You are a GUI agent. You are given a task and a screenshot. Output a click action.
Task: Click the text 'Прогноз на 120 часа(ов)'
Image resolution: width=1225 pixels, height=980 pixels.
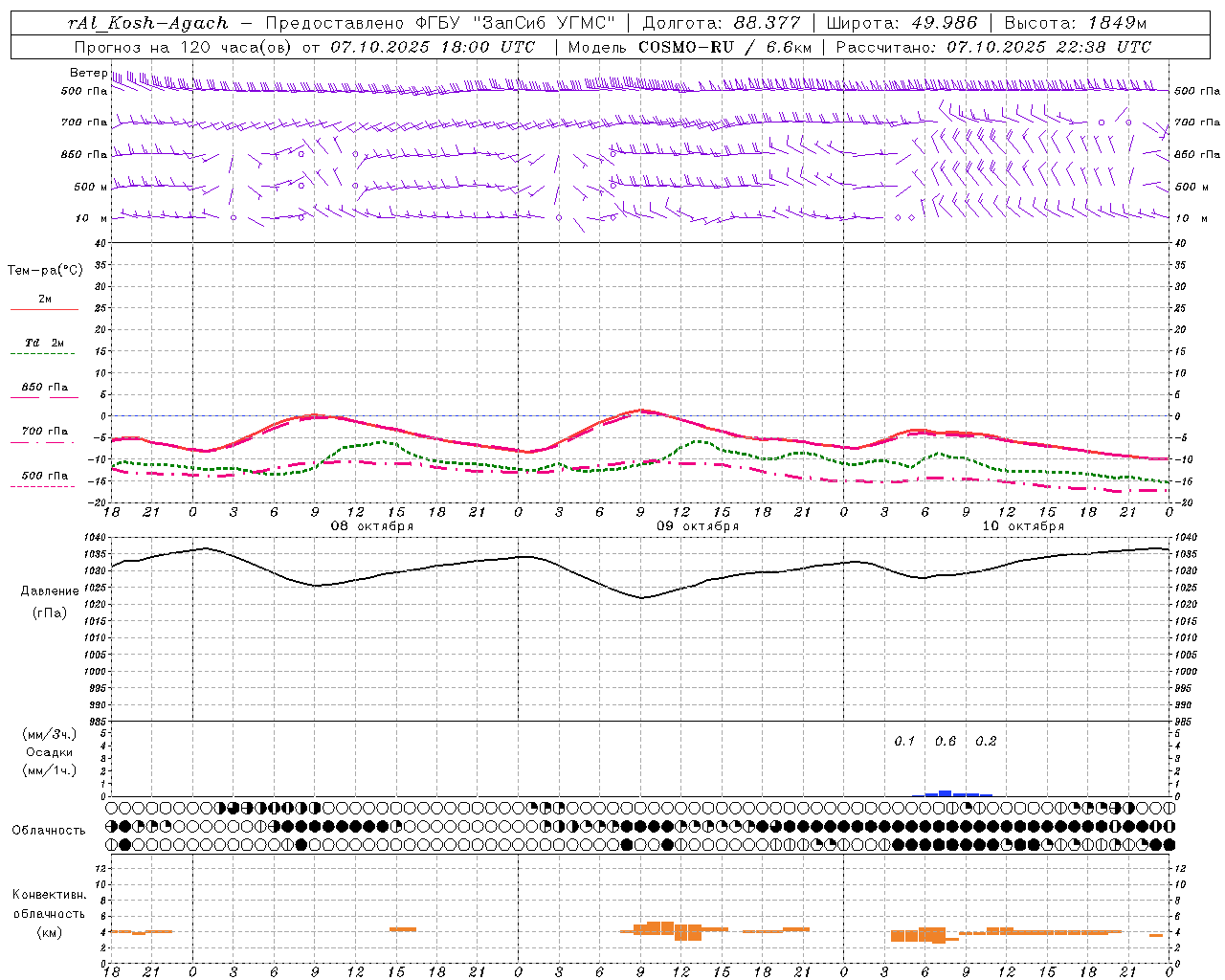click(x=184, y=47)
